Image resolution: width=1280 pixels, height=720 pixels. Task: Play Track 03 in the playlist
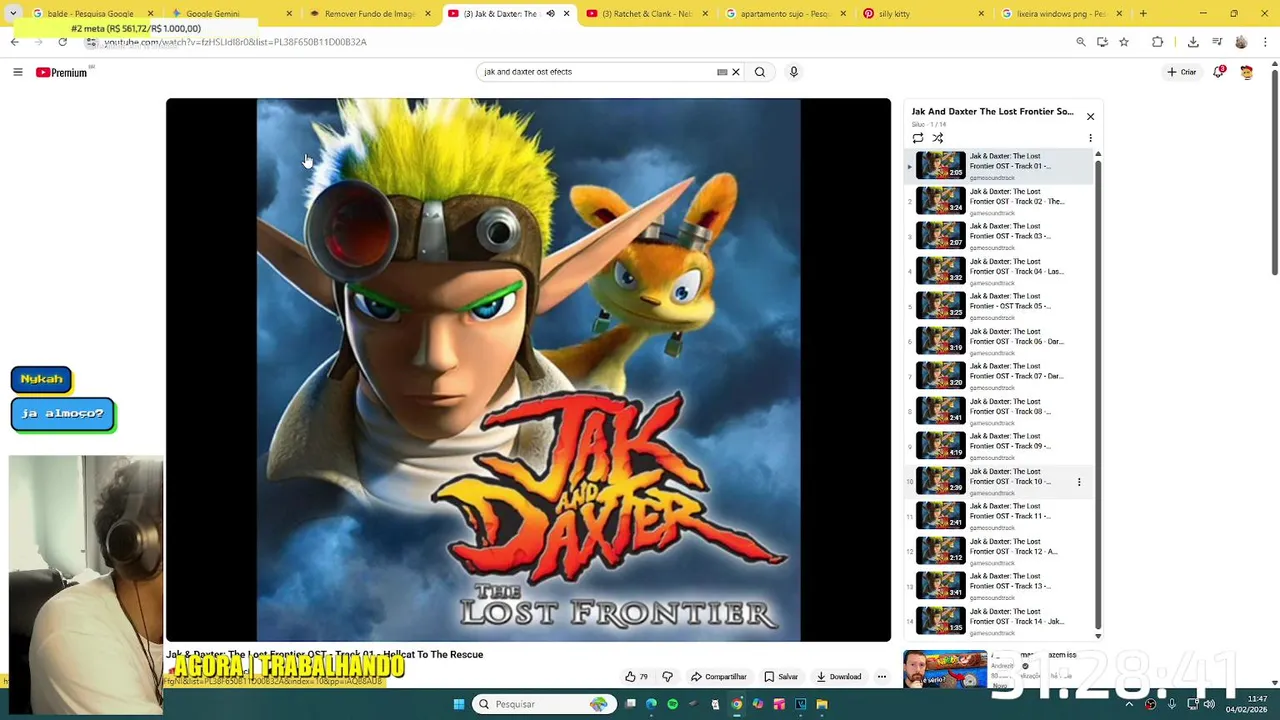(1000, 236)
